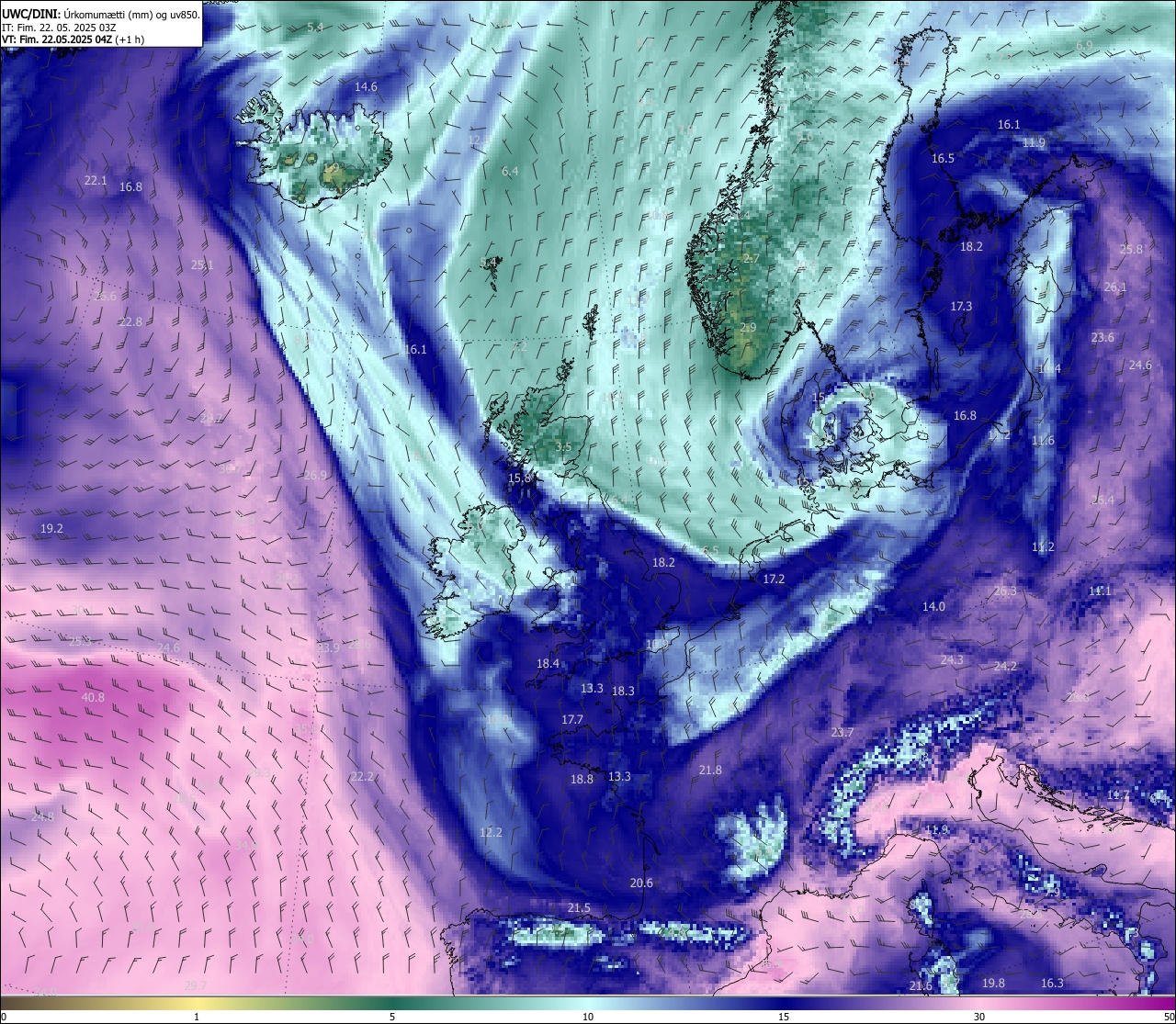Click the 24.2 value over central Europe

[1005, 666]
